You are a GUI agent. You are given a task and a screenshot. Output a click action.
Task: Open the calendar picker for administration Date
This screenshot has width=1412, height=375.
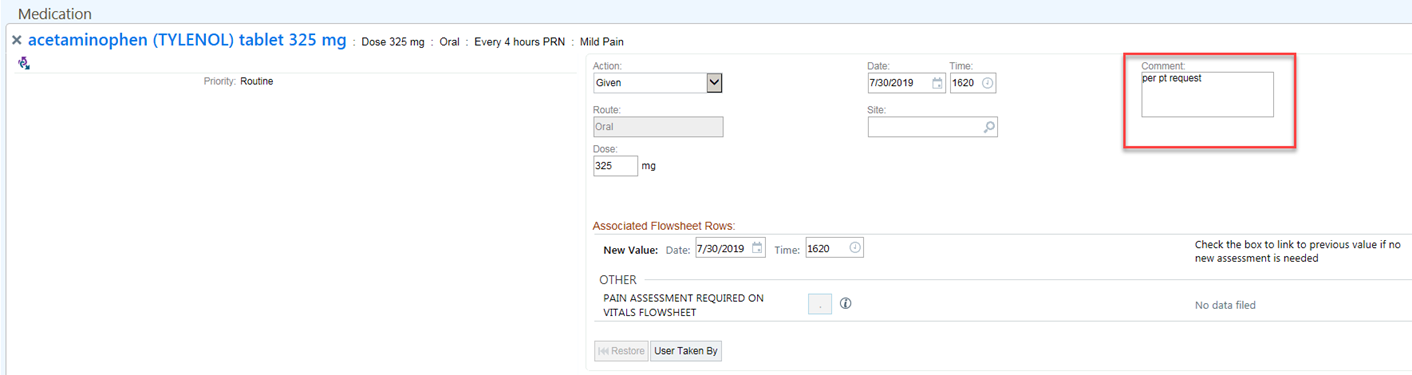click(937, 83)
